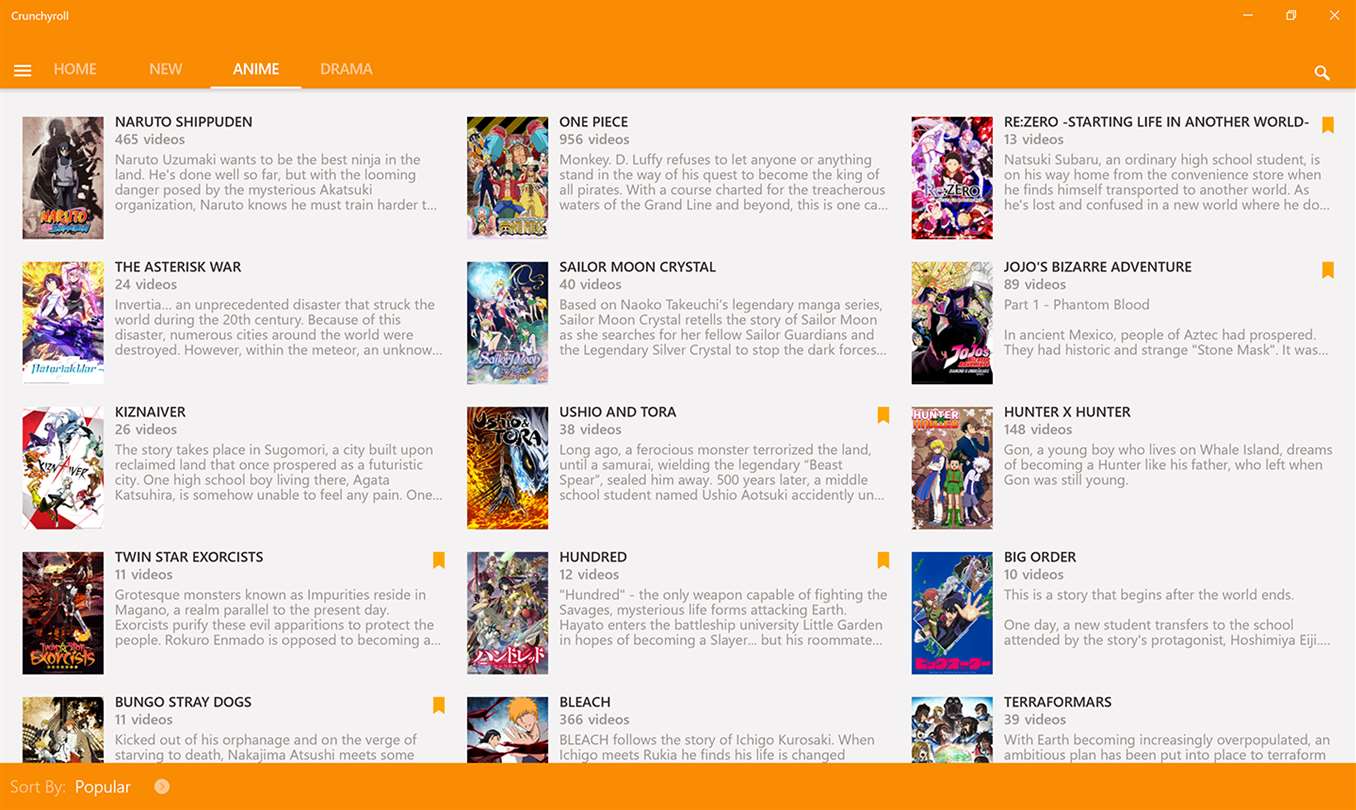The width and height of the screenshot is (1356, 810).
Task: Click "Part 1 - Phantom Blood" text
Action: (1077, 305)
